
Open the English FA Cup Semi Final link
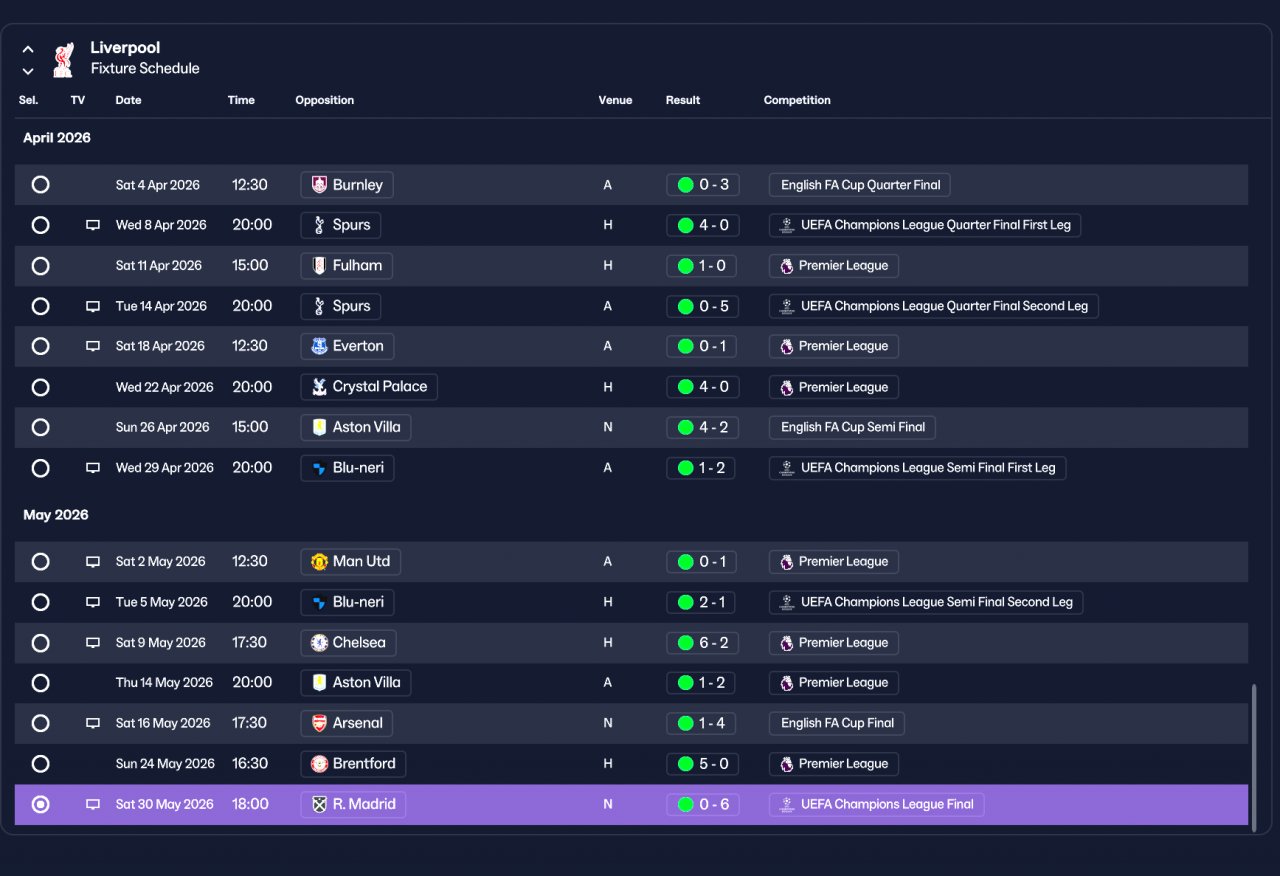coord(852,427)
